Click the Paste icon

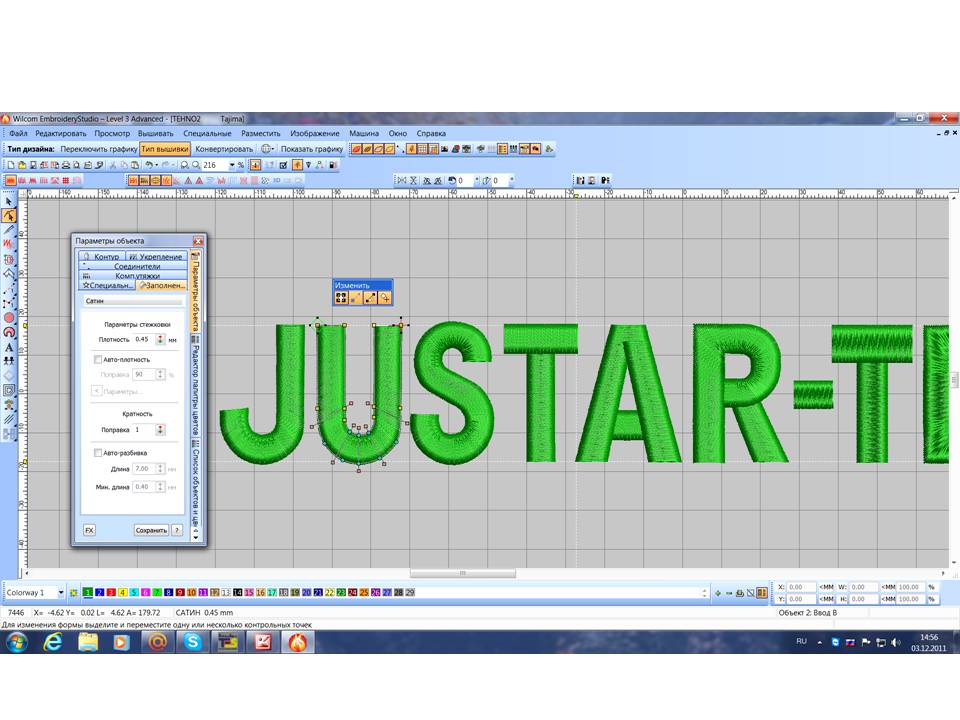pyautogui.click(x=135, y=165)
